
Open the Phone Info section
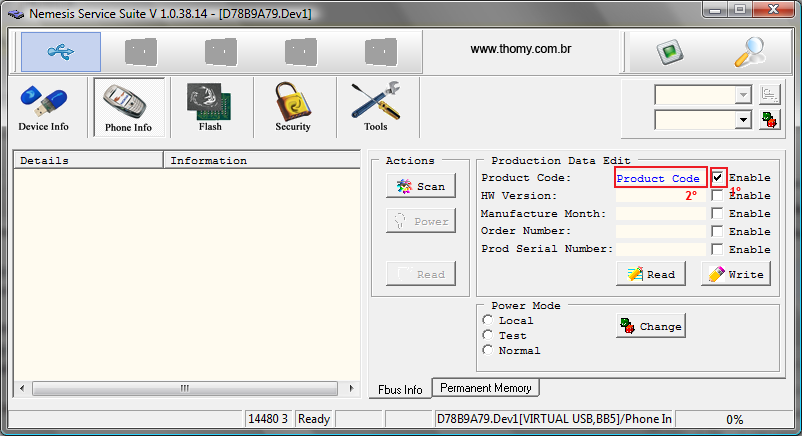click(x=129, y=108)
